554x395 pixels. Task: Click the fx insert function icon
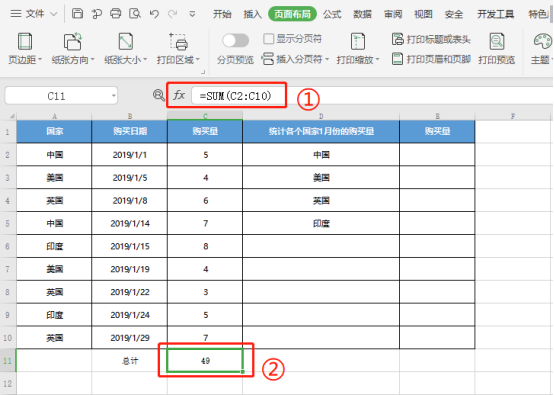coord(179,95)
